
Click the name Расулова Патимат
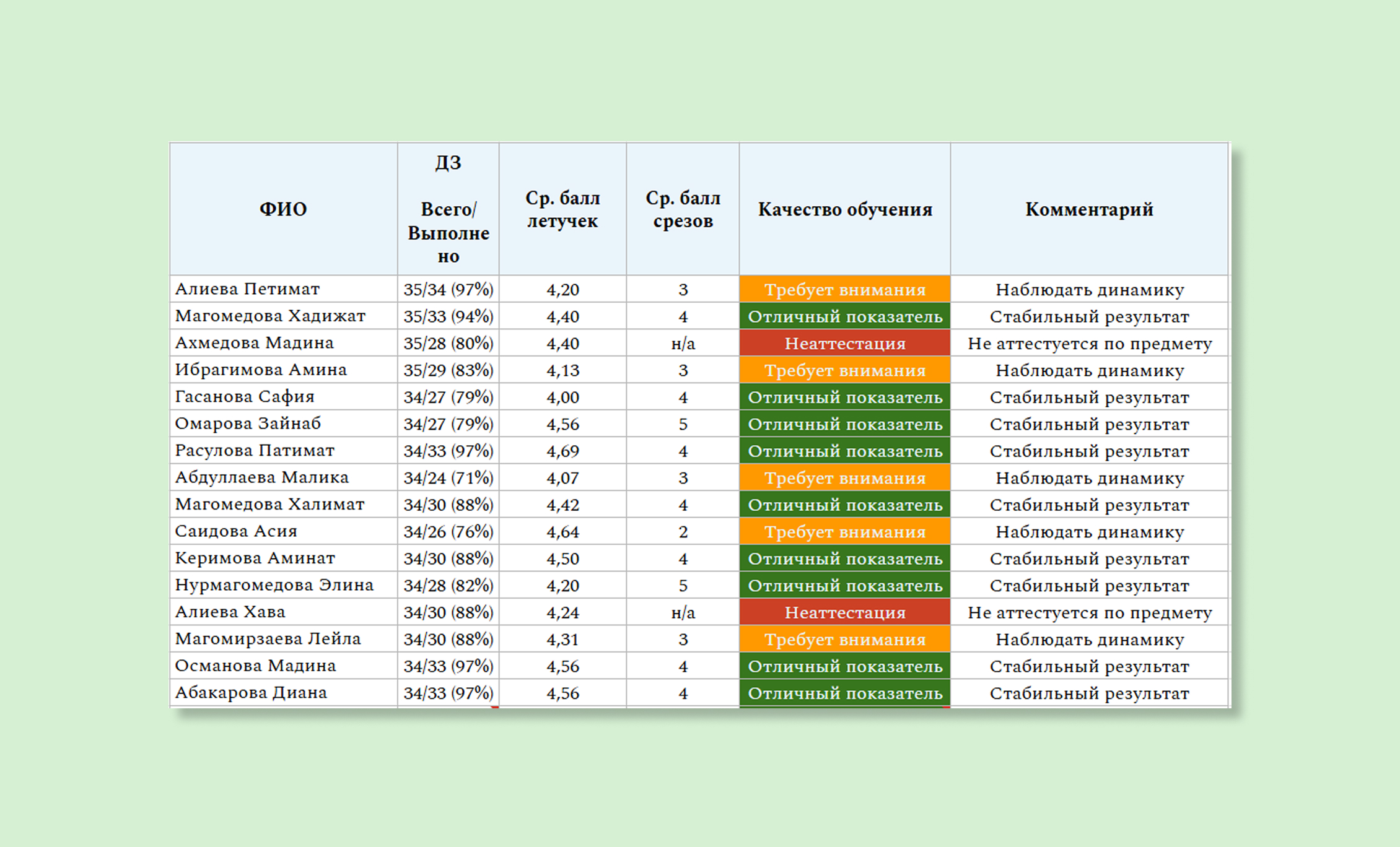(255, 450)
